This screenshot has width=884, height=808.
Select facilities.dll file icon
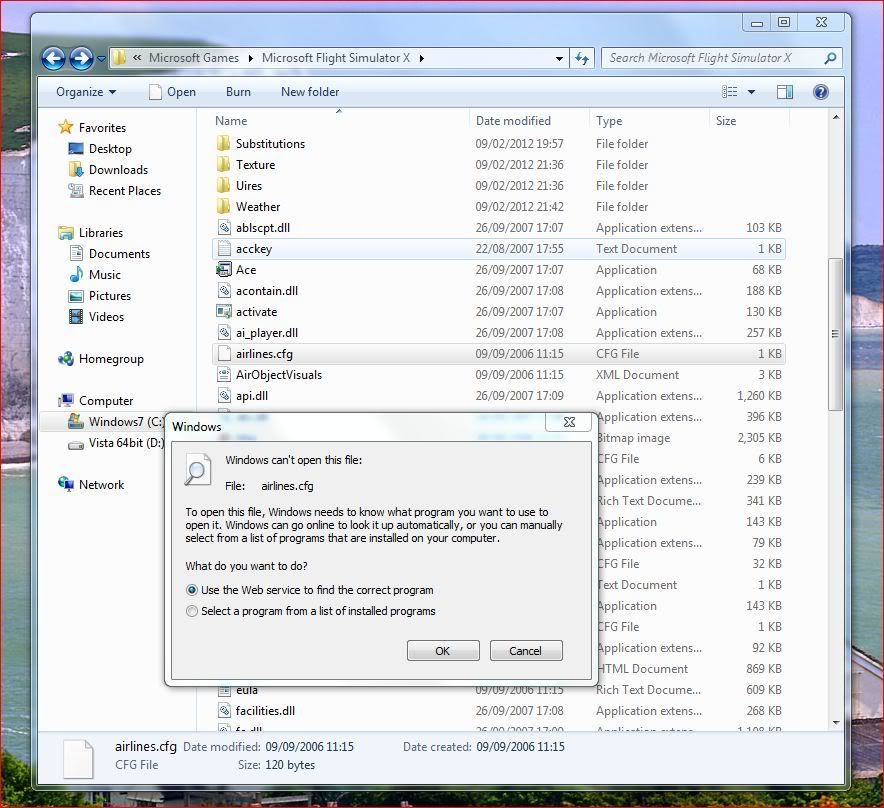click(224, 710)
